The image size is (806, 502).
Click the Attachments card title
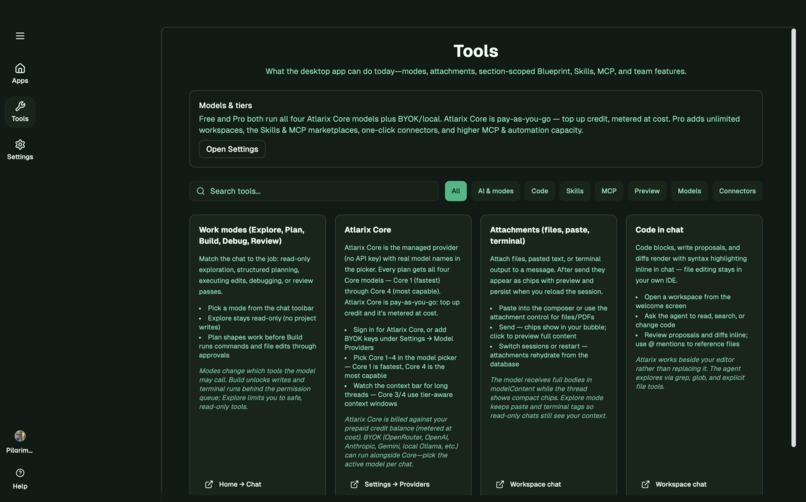540,235
